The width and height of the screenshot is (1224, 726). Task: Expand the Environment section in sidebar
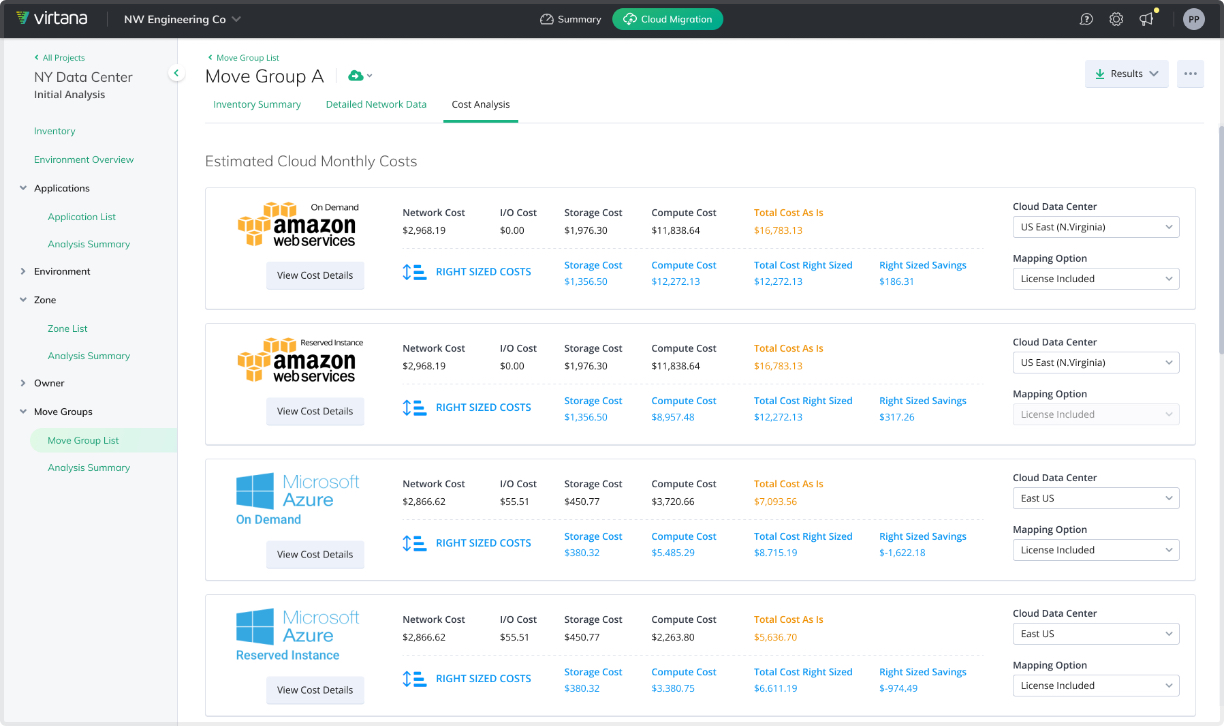23,272
